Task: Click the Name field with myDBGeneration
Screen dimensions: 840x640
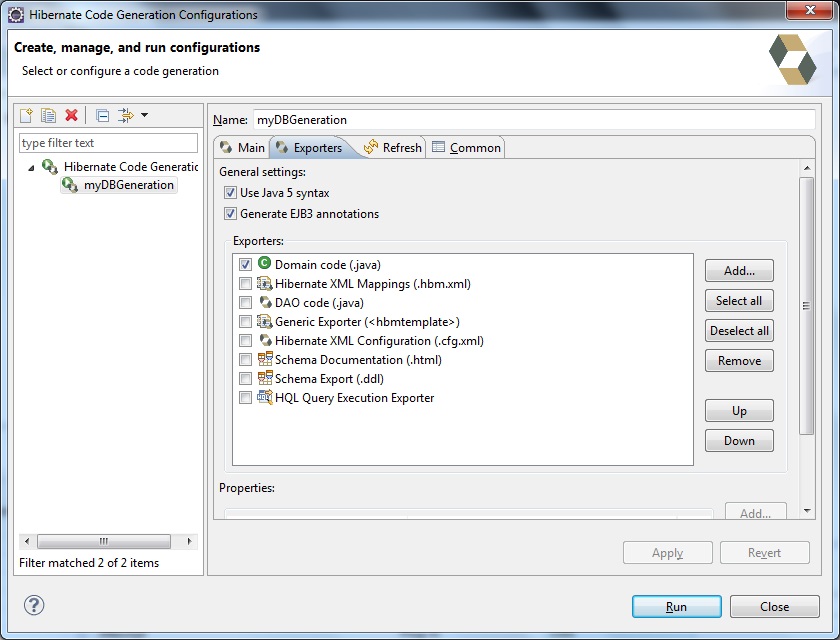Action: [x=534, y=119]
